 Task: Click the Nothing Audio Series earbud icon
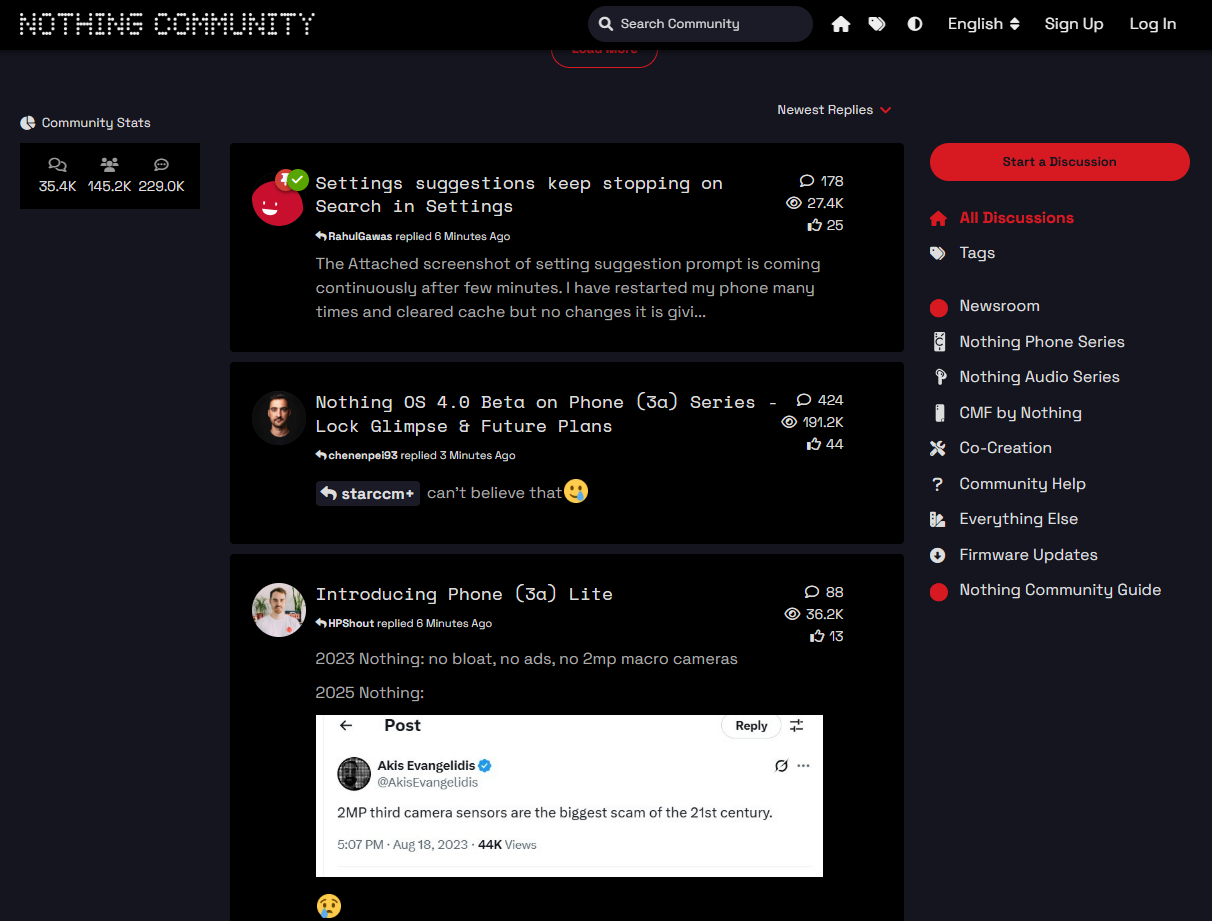pyautogui.click(x=938, y=377)
